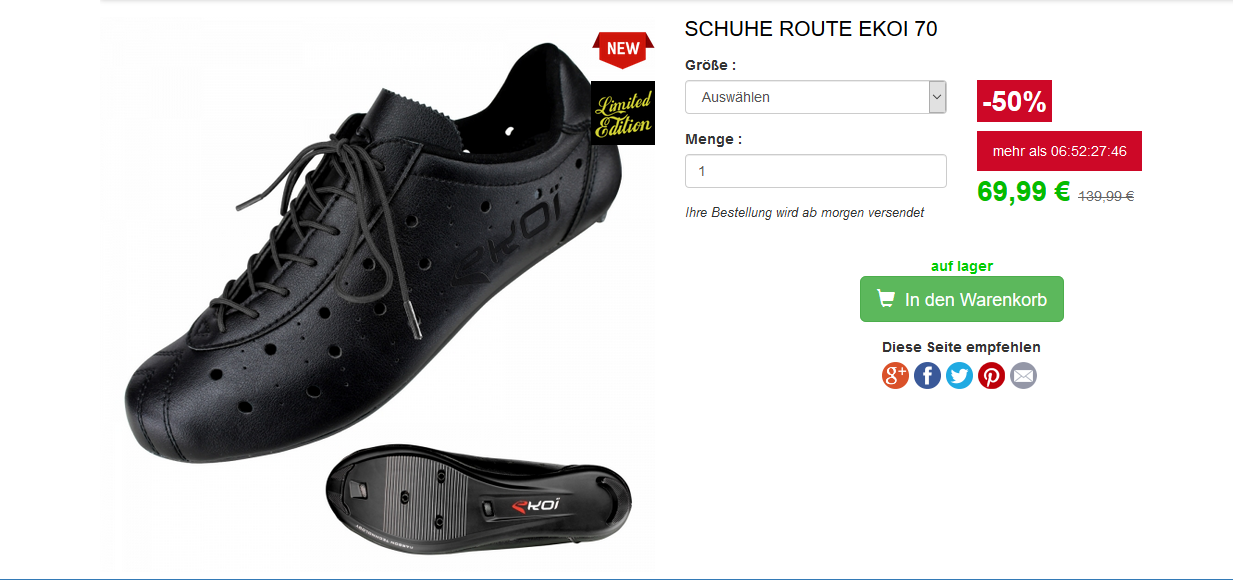Share the shoe on Facebook
The height and width of the screenshot is (580, 1233).
[927, 376]
